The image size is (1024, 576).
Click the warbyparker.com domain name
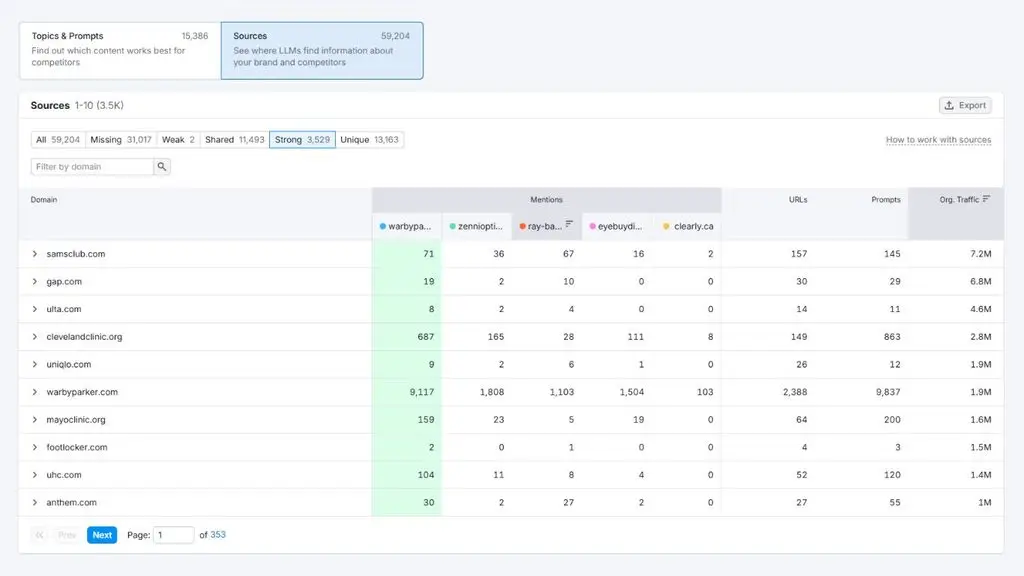coord(82,392)
